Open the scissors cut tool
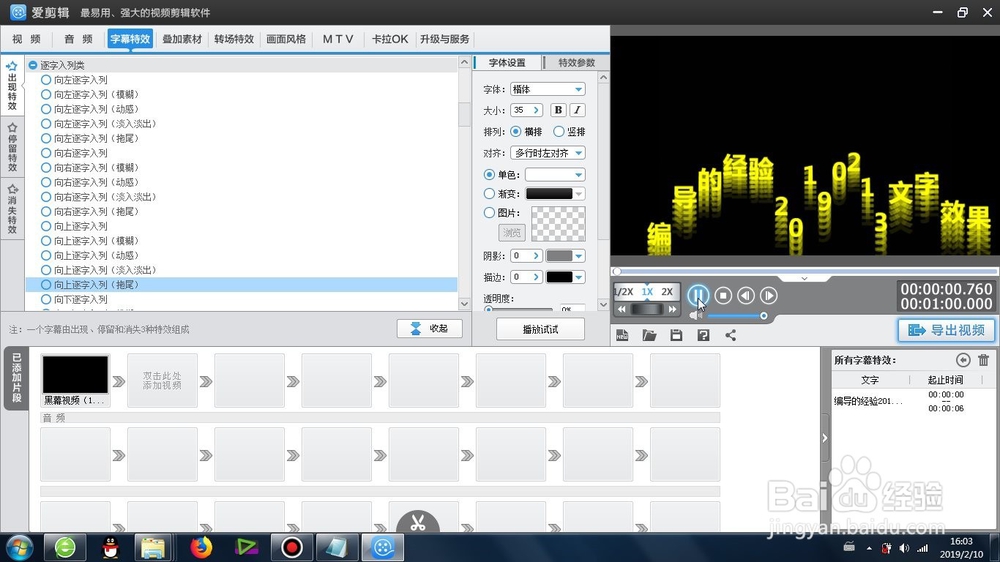This screenshot has width=1000, height=562. pos(418,522)
